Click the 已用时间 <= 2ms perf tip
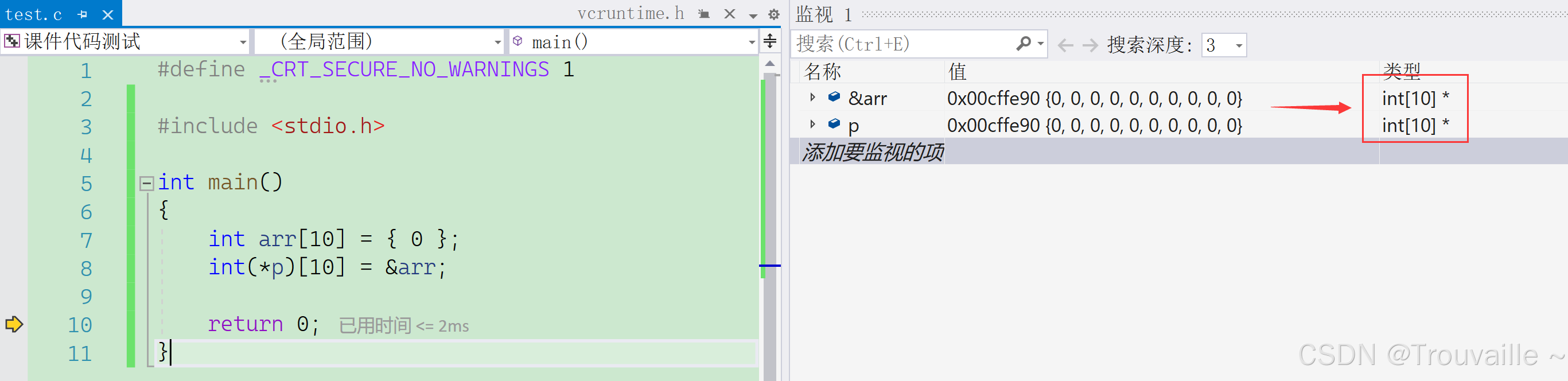 (x=404, y=325)
